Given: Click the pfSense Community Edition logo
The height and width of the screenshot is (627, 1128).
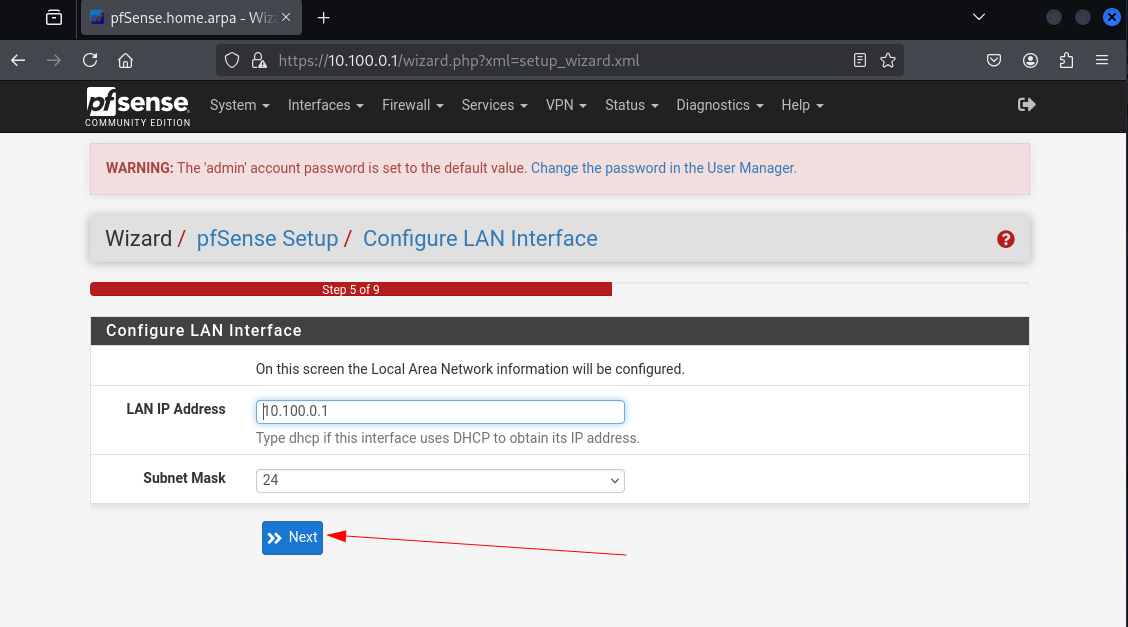Looking at the screenshot, I should 137,106.
